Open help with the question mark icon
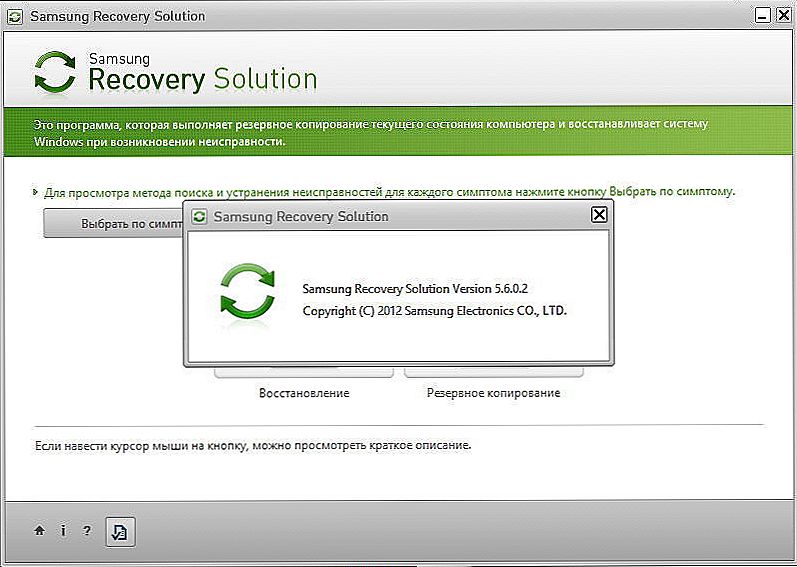Viewport: 797px width, 567px height. pyautogui.click(x=87, y=531)
